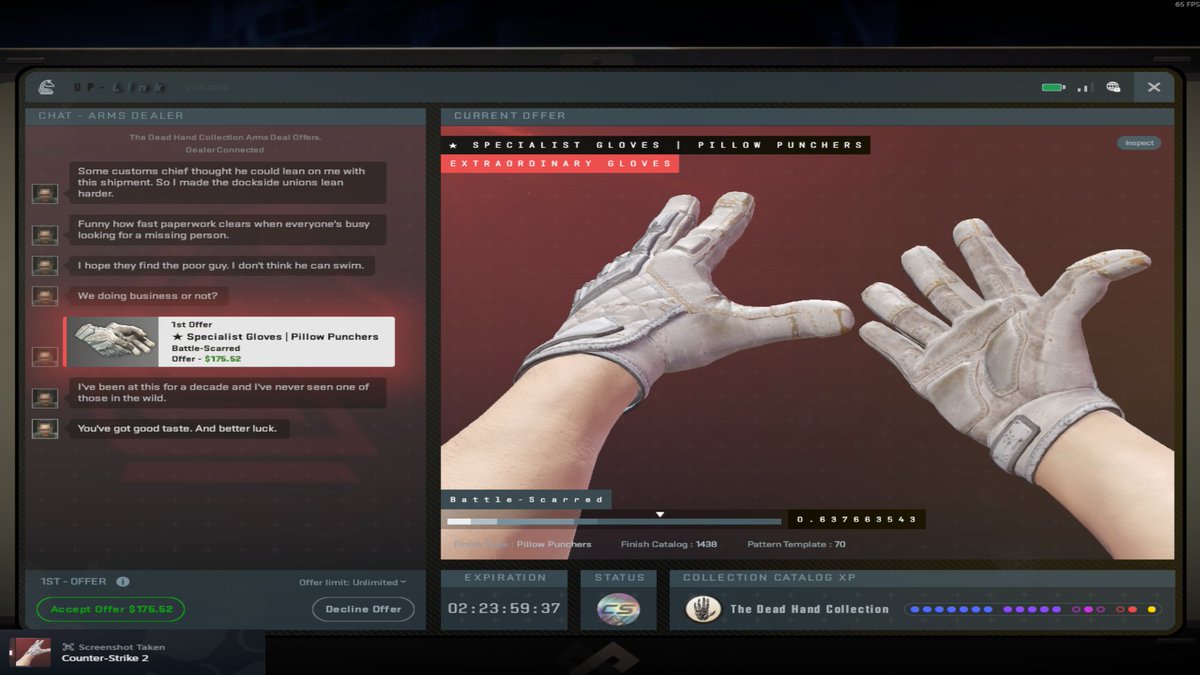Click the Screenshot Taken Steam notification
Screen dimensions: 1200x675
pos(132,652)
